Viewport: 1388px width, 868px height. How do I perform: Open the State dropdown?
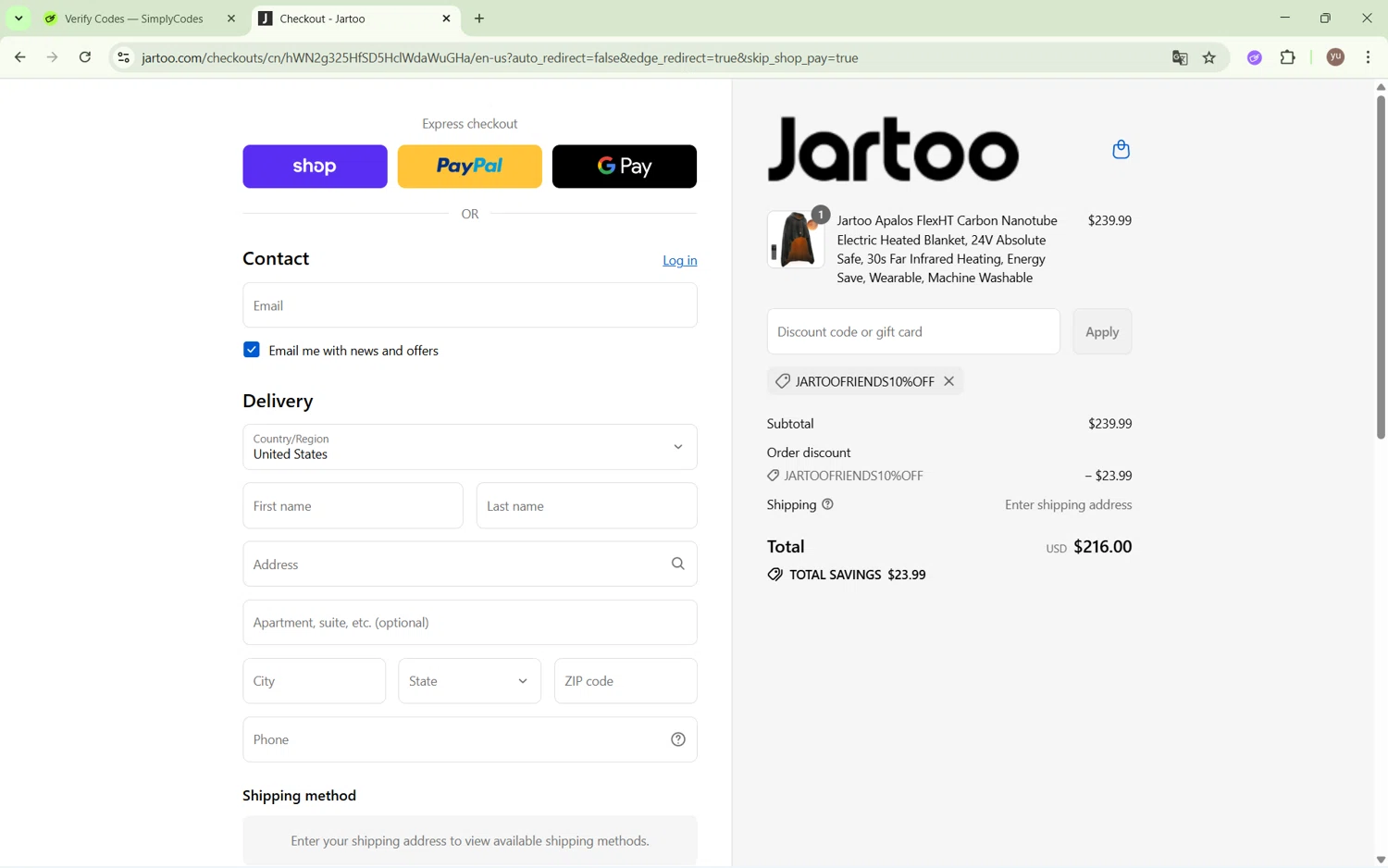(470, 681)
